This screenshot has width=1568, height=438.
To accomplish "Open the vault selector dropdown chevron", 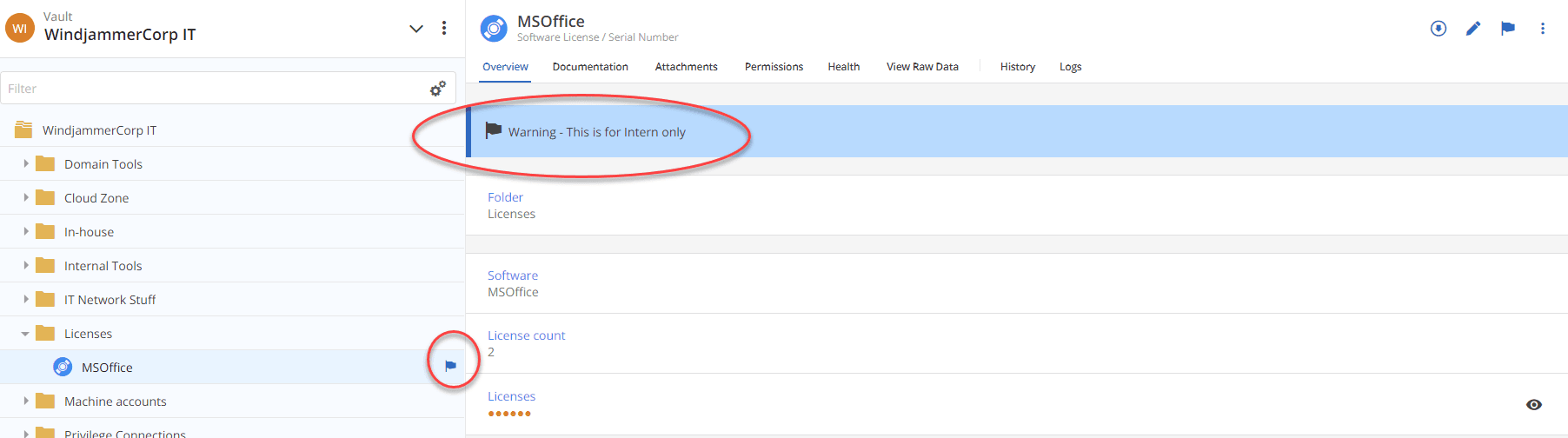I will tap(416, 29).
